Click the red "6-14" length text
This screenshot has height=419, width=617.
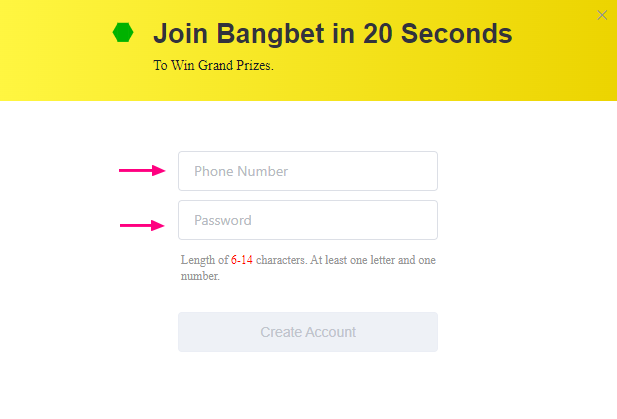click(242, 260)
